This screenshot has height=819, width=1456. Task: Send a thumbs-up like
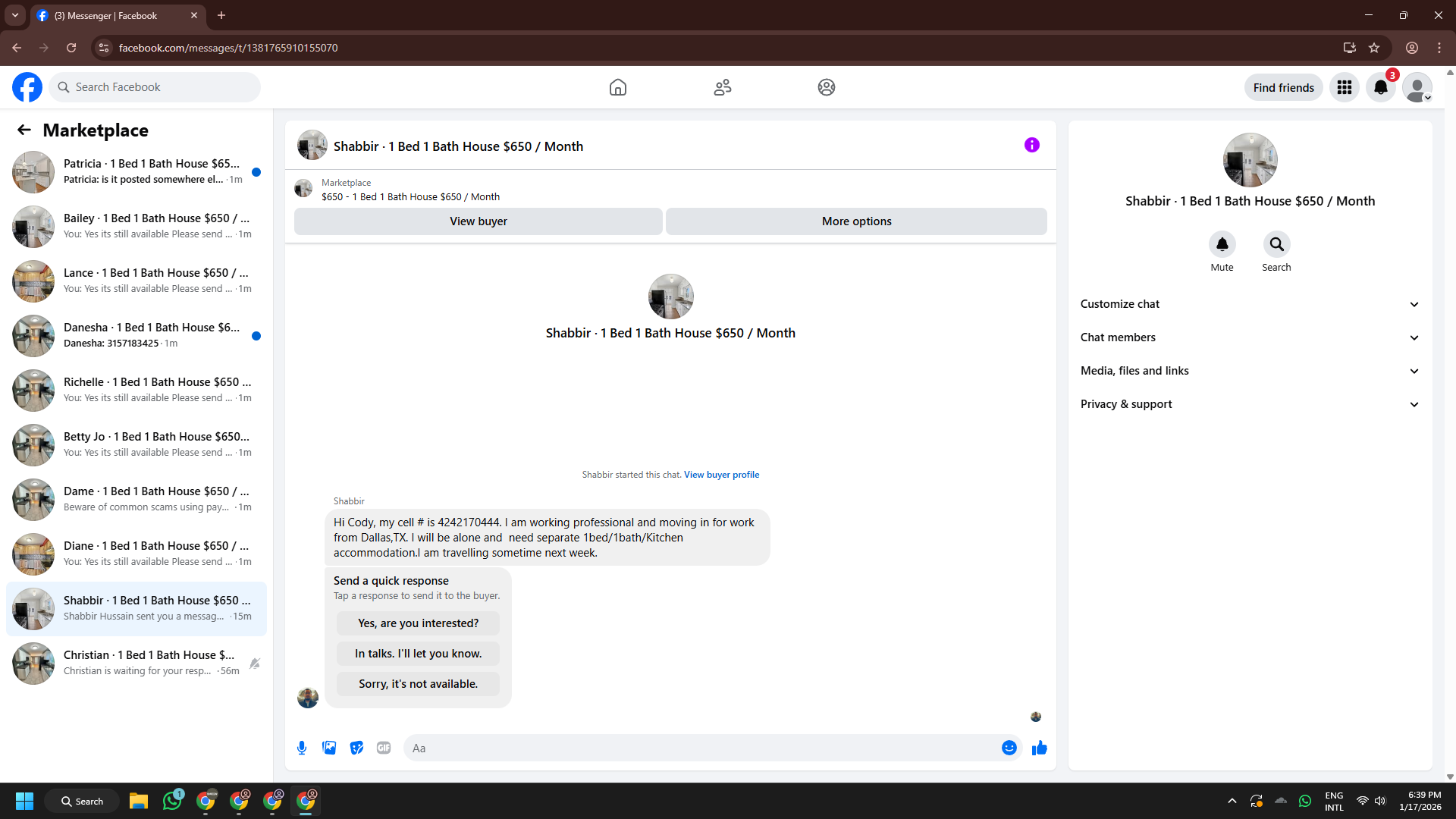coord(1039,748)
